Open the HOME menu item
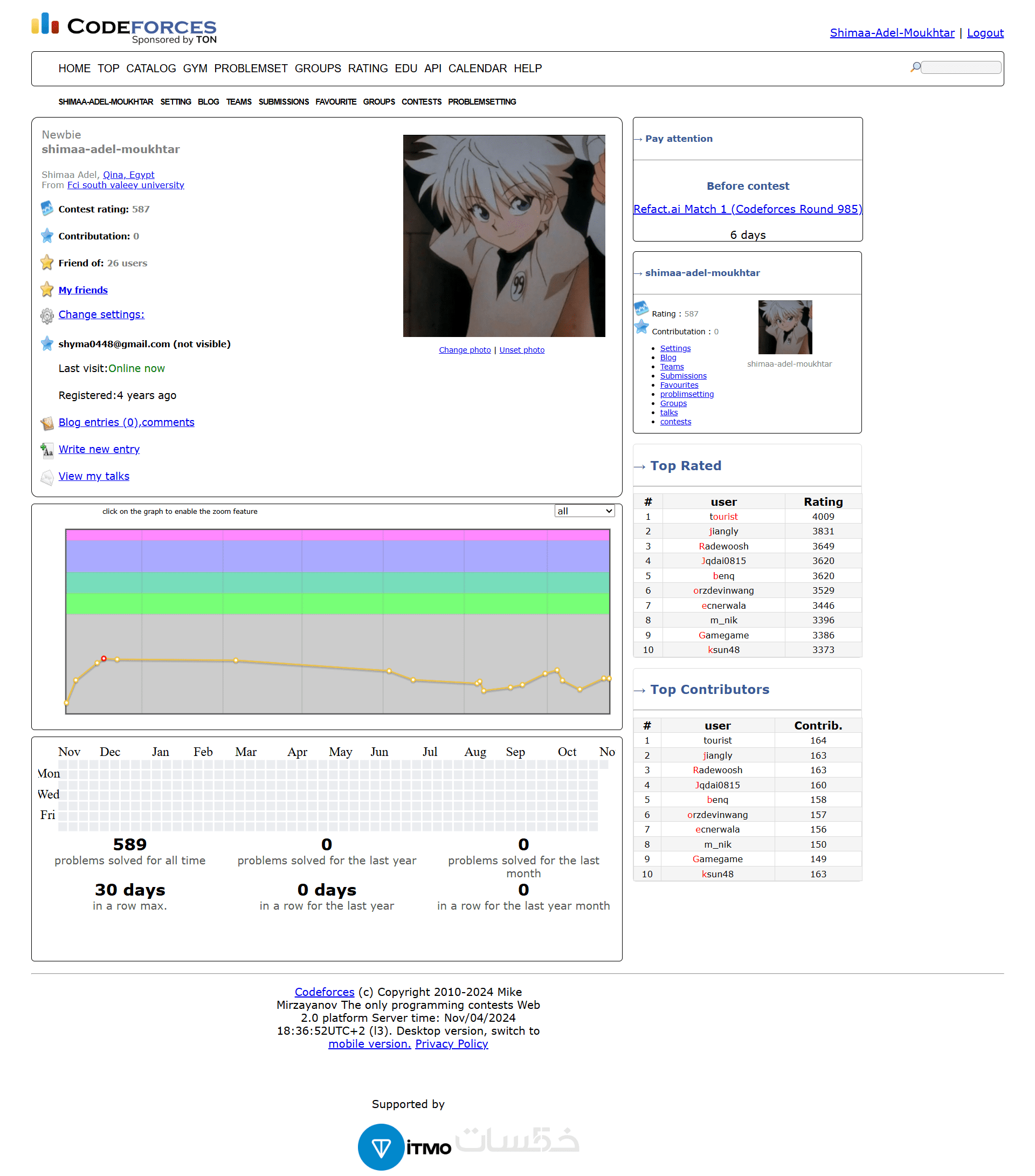The height and width of the screenshot is (1176, 1035). click(74, 68)
